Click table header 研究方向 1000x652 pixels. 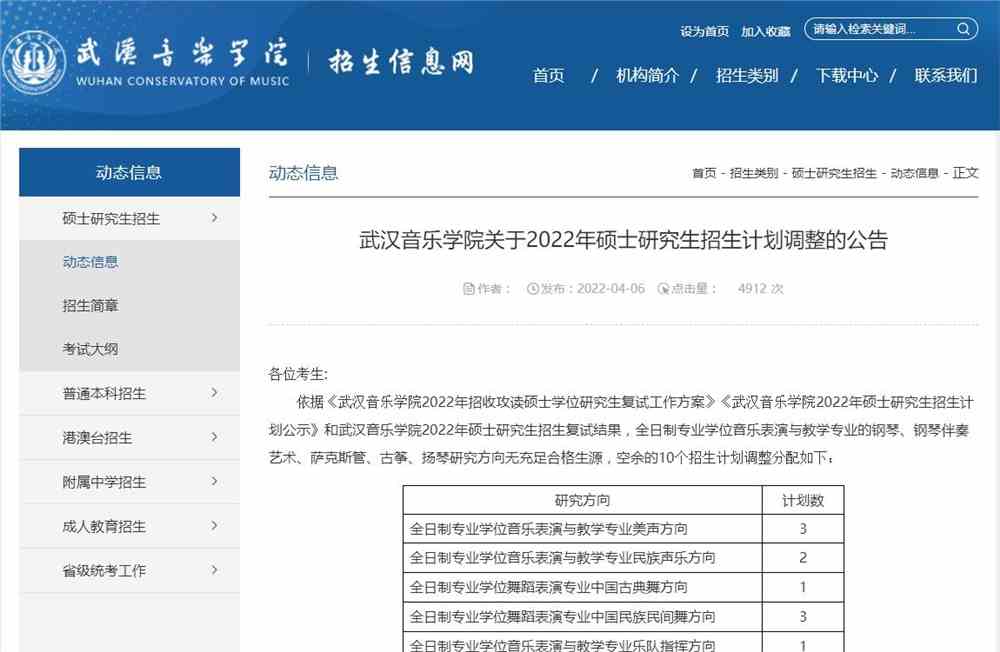pos(582,500)
